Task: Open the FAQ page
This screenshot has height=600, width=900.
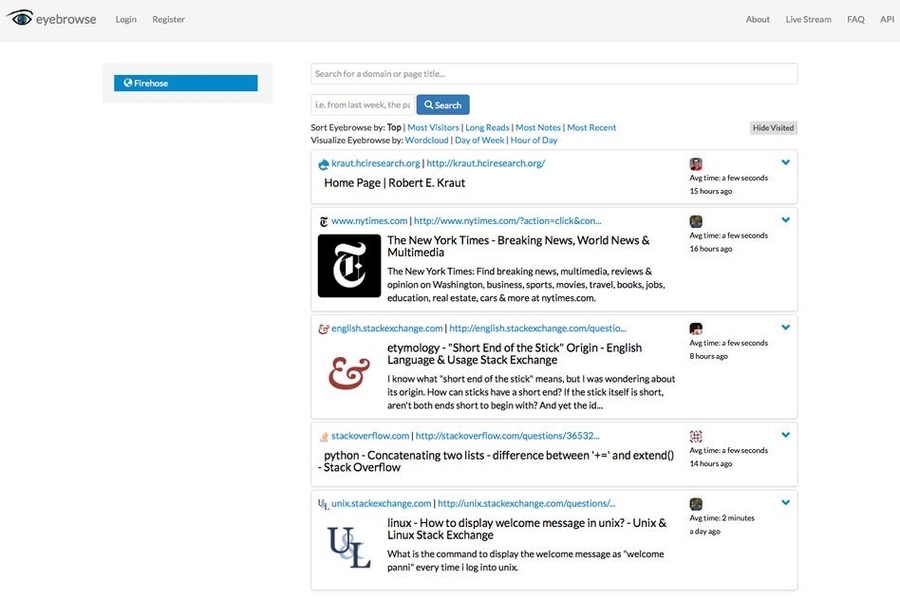Action: click(856, 18)
